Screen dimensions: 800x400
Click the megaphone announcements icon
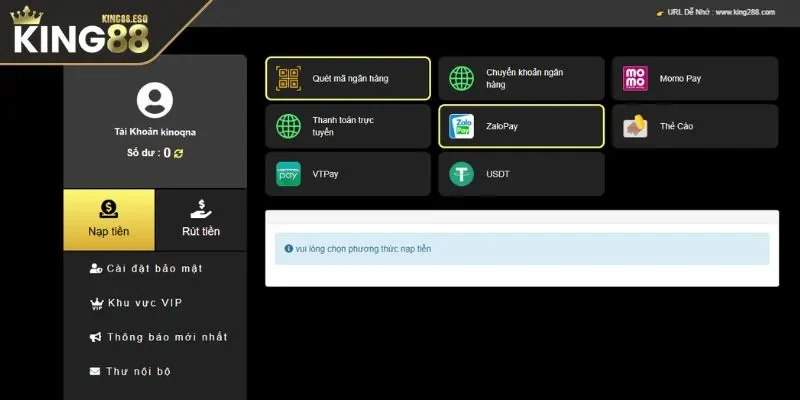click(x=95, y=337)
